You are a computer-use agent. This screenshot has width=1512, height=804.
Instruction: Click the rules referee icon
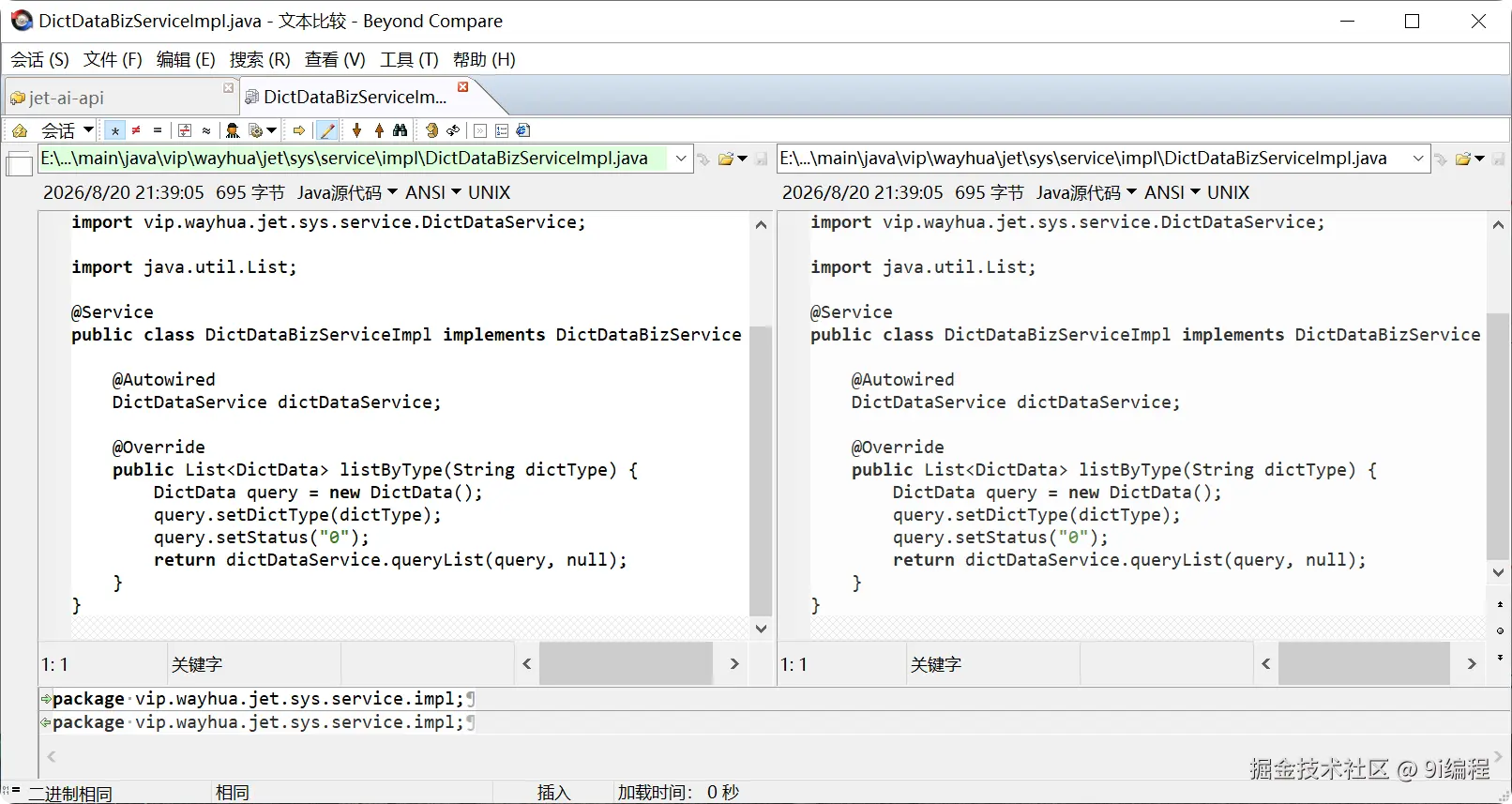233,130
